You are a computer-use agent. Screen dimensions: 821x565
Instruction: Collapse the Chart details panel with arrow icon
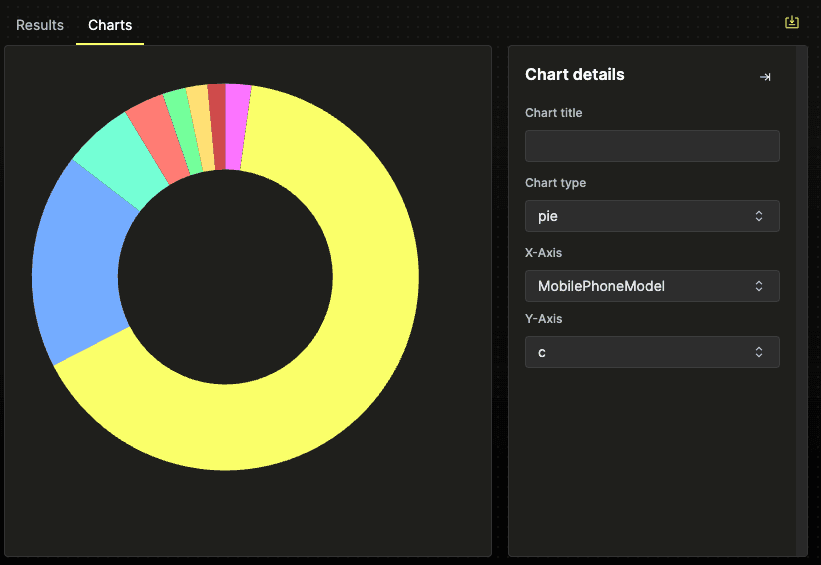point(765,77)
